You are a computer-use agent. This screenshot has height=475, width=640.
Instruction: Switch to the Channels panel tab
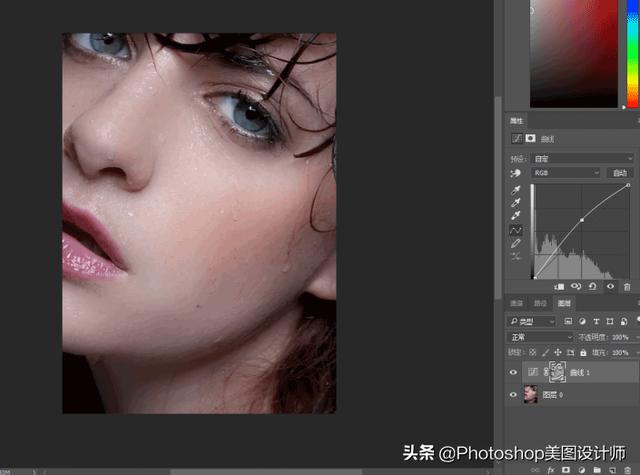[516, 303]
